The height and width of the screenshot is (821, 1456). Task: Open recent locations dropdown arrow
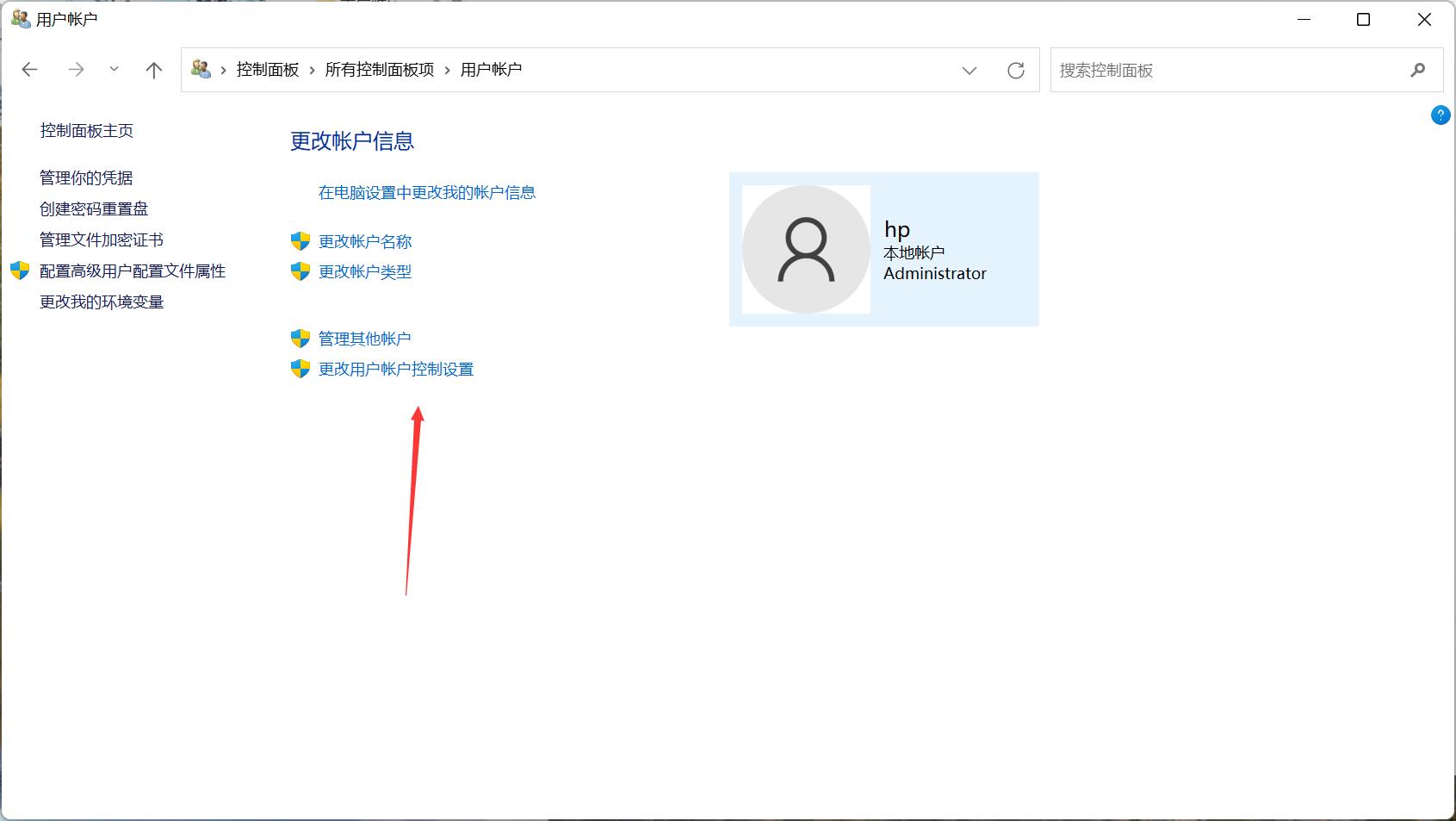(x=114, y=70)
